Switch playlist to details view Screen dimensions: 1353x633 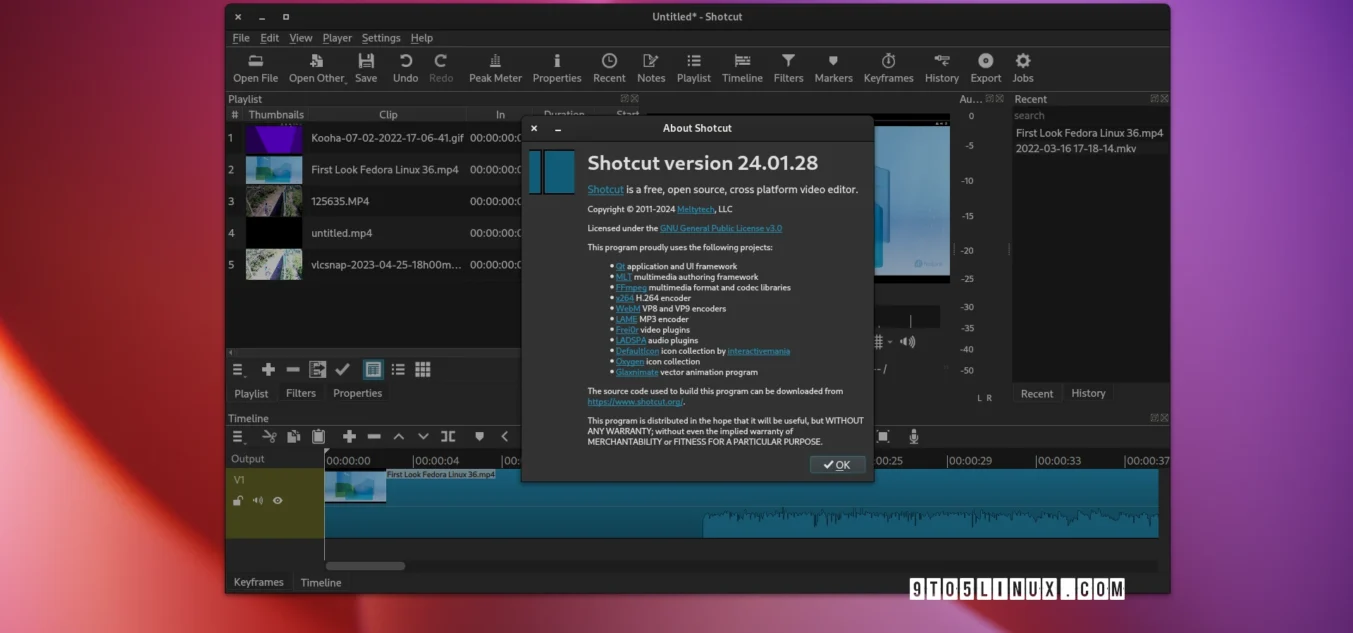pyautogui.click(x=373, y=370)
